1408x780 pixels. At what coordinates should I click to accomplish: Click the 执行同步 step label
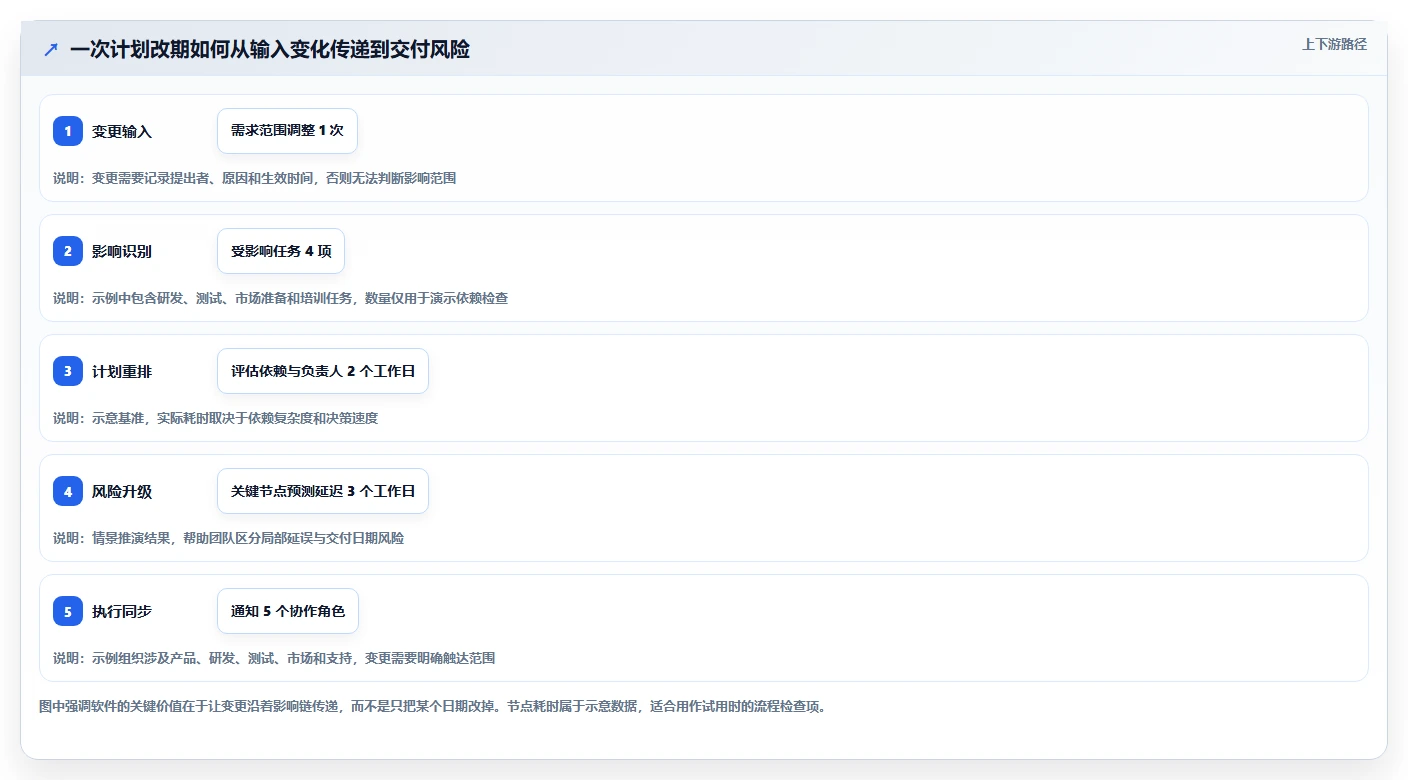[122, 612]
